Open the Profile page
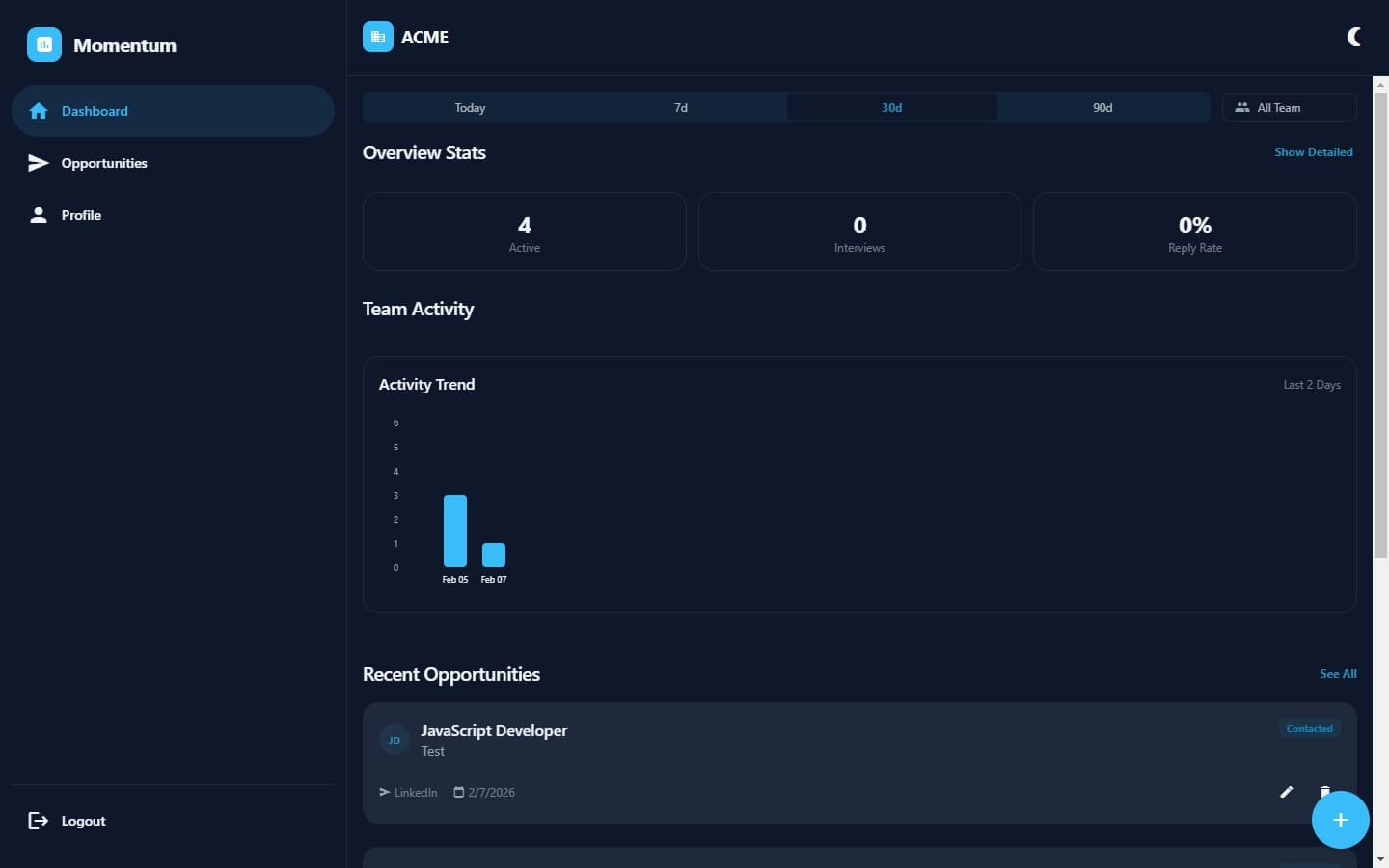This screenshot has width=1389, height=868. coord(173,215)
